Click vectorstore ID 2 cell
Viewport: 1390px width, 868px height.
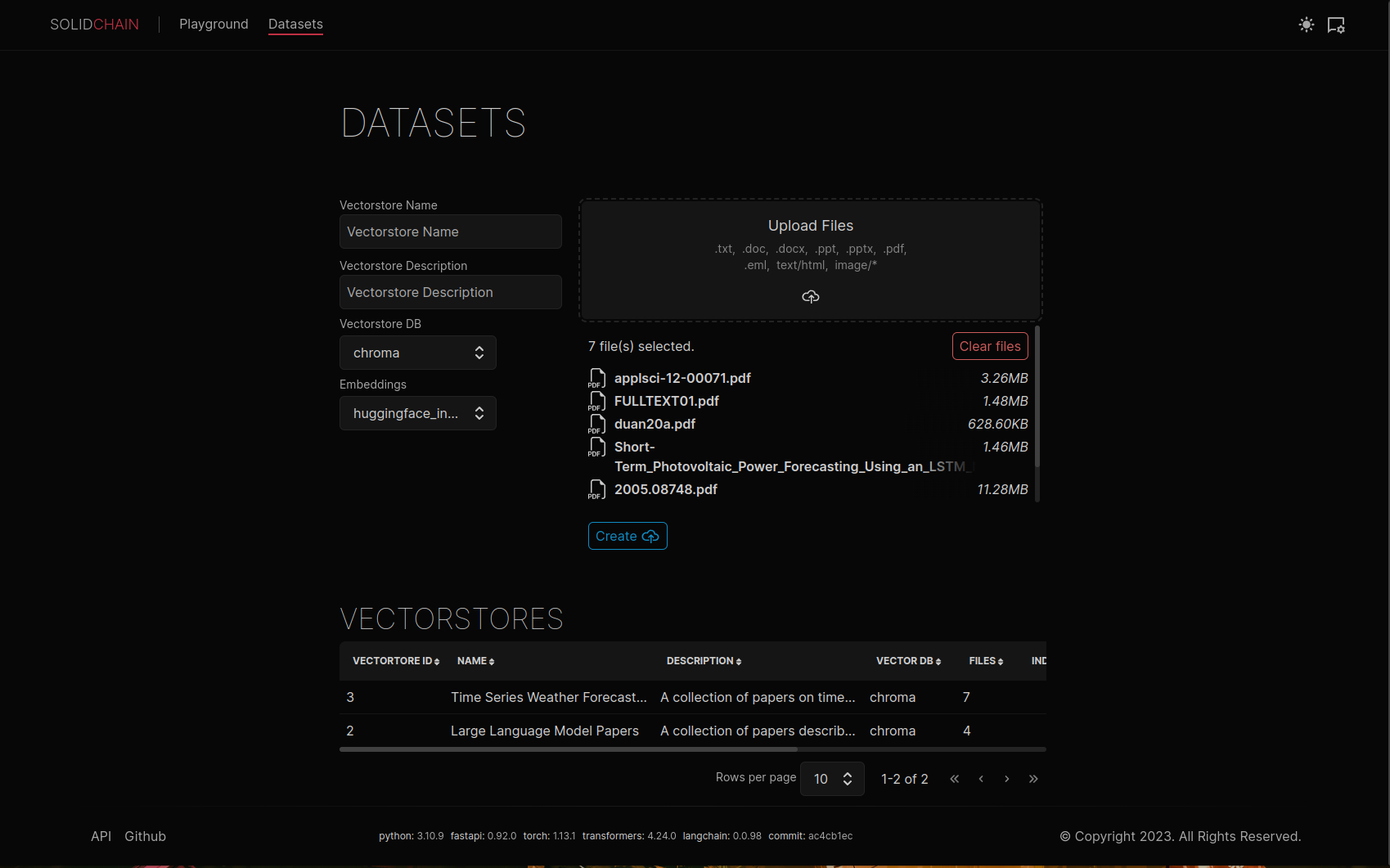[x=350, y=731]
